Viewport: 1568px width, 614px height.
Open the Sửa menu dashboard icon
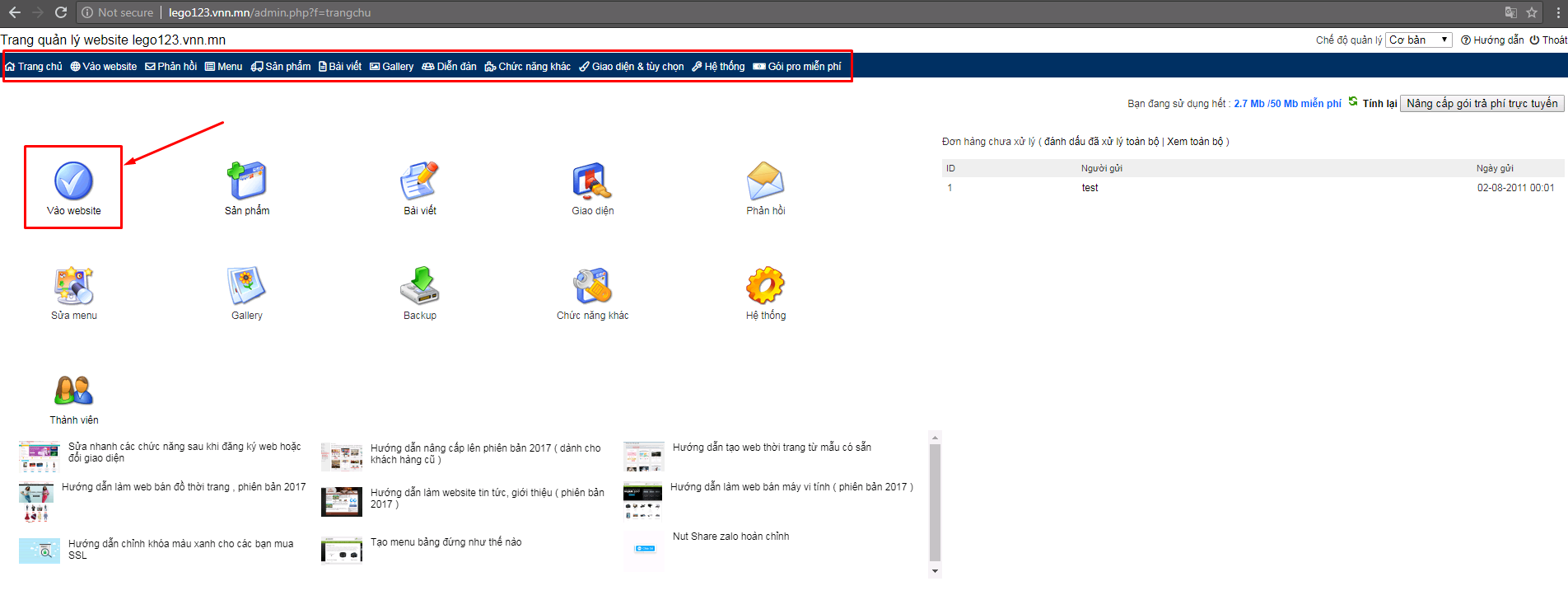[74, 285]
